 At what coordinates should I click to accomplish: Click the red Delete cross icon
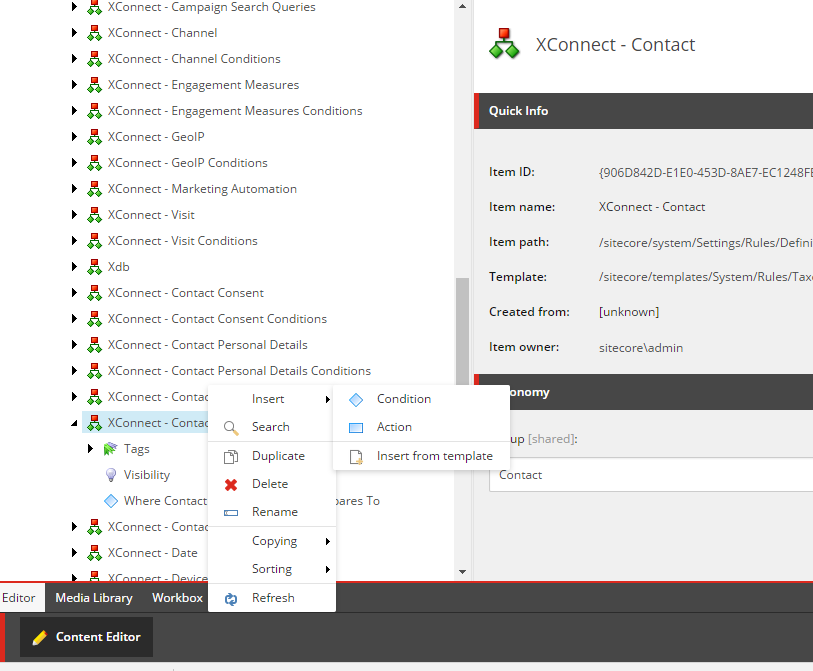(231, 484)
